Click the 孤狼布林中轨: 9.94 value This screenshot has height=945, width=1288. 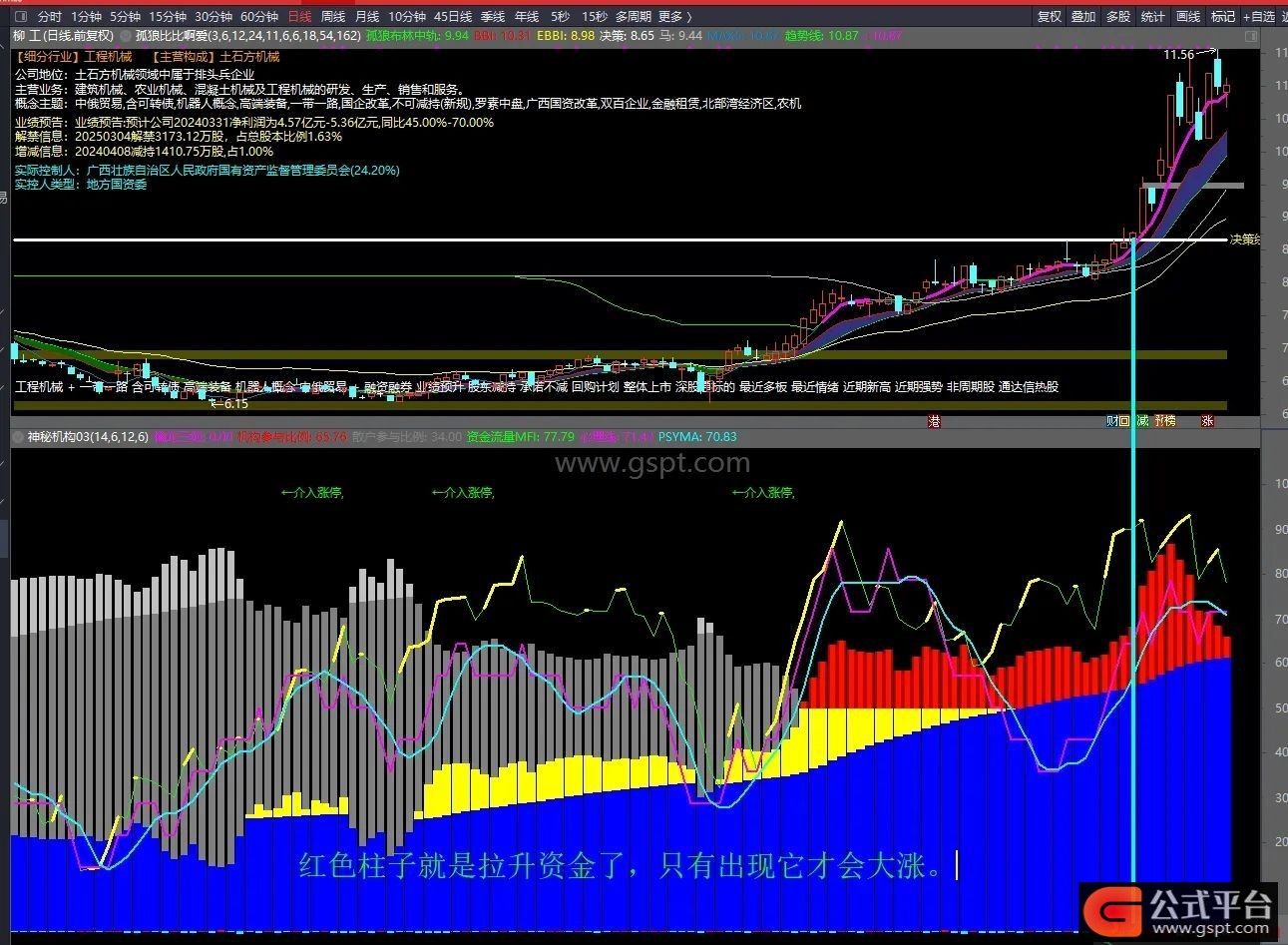click(417, 35)
